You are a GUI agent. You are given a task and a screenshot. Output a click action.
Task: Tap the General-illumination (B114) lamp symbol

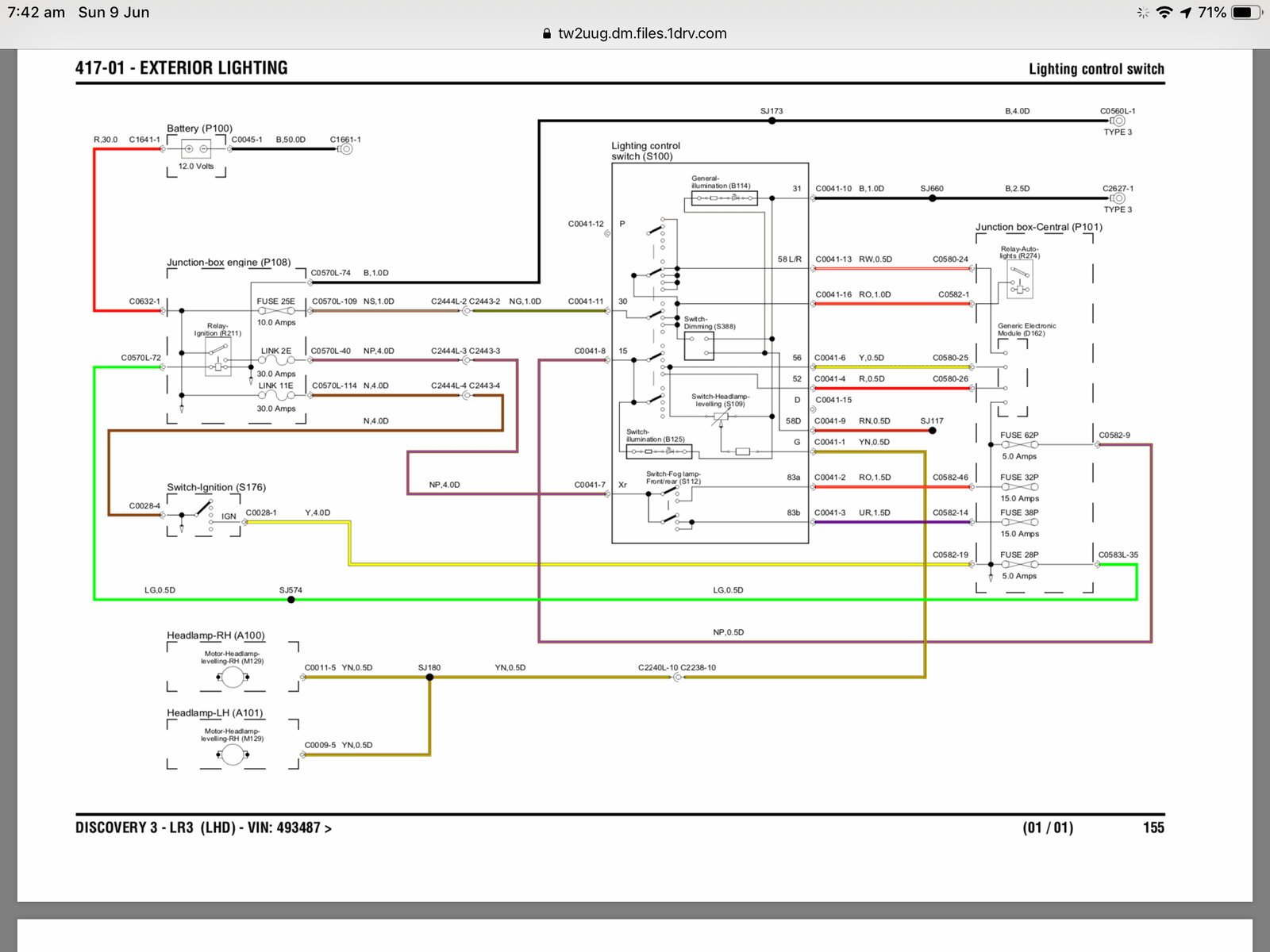point(724,198)
